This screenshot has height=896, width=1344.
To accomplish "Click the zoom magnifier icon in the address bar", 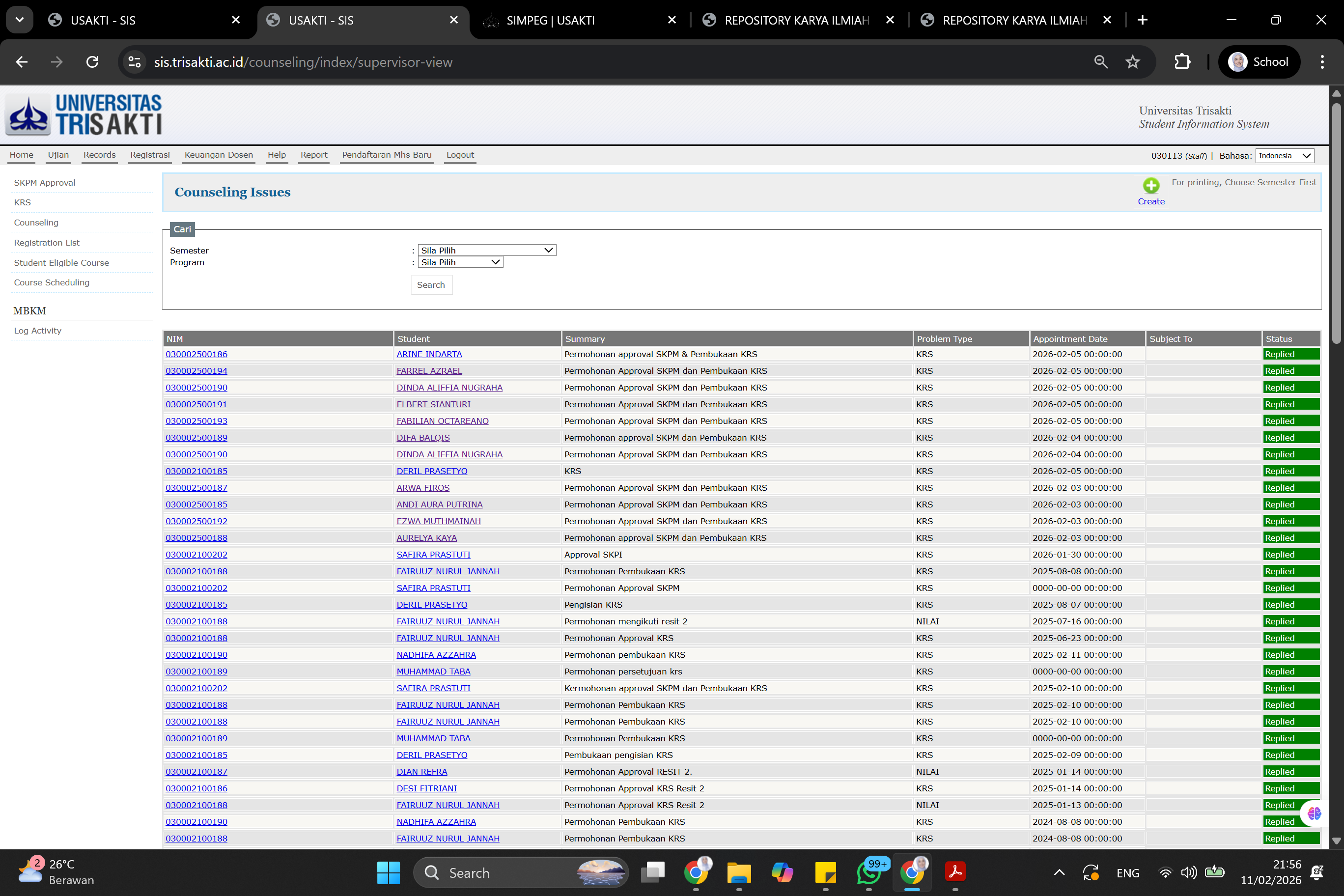I will coord(1100,62).
